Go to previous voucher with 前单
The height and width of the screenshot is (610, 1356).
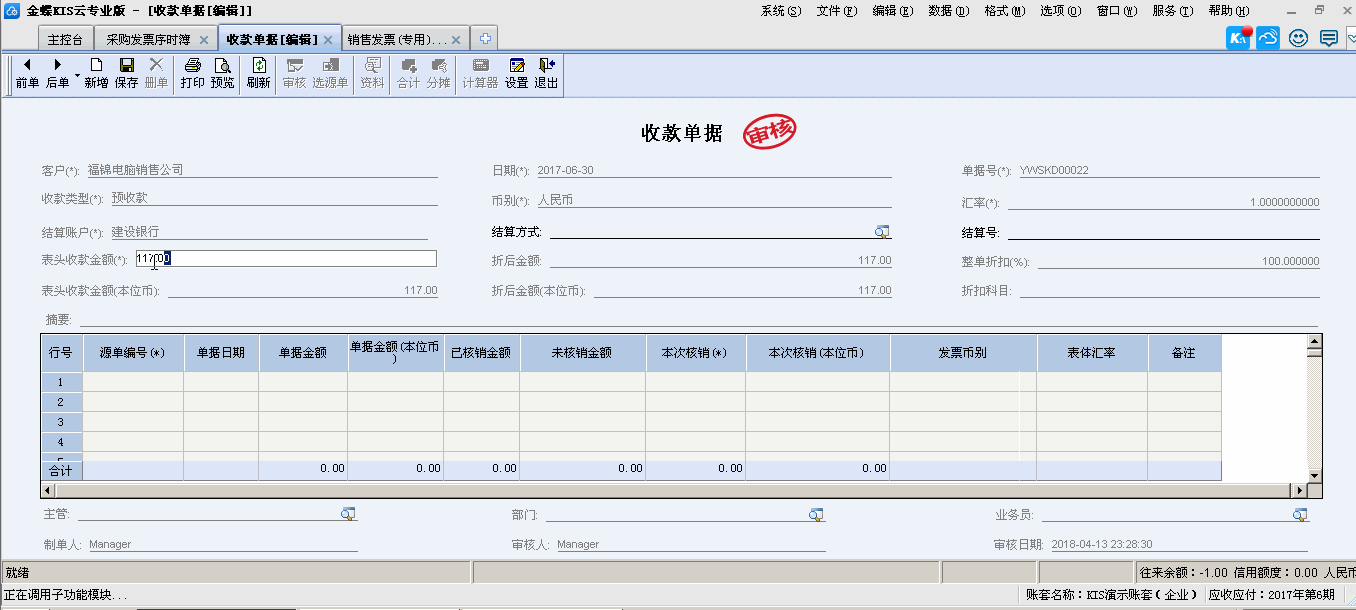tap(27, 73)
